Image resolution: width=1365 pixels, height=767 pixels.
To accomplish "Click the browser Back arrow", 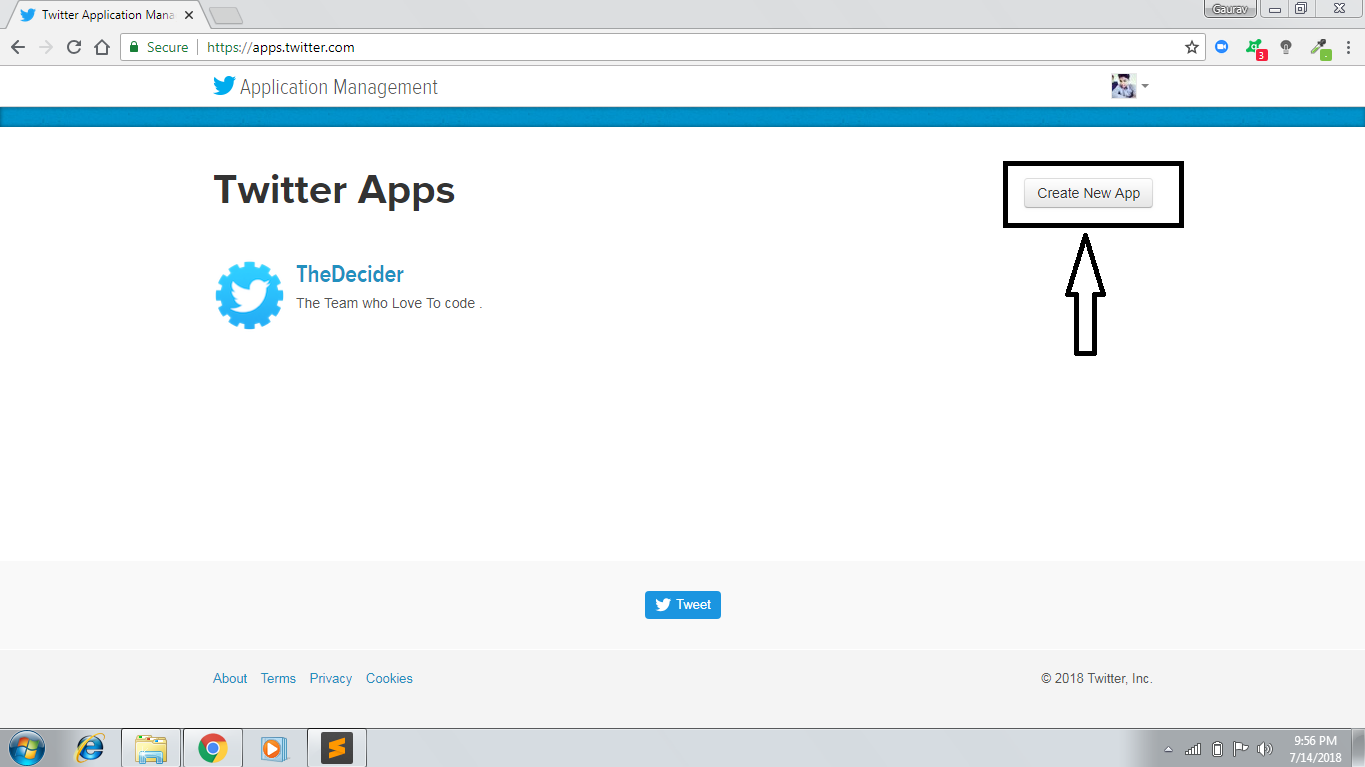I will tap(17, 47).
